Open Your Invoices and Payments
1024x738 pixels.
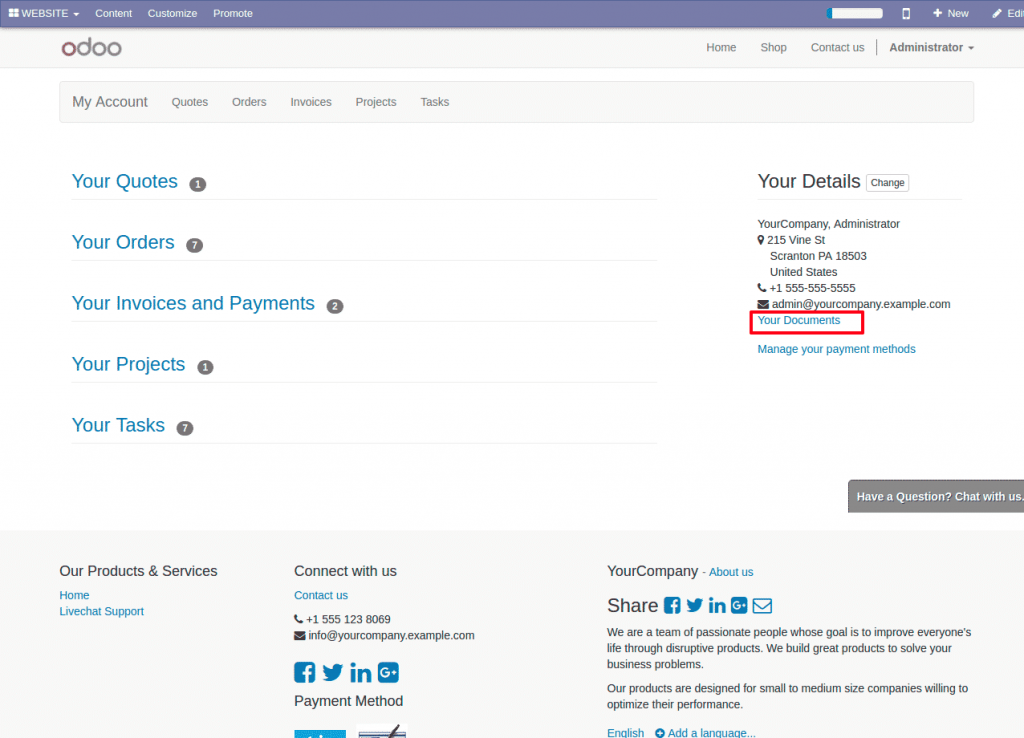pos(193,303)
